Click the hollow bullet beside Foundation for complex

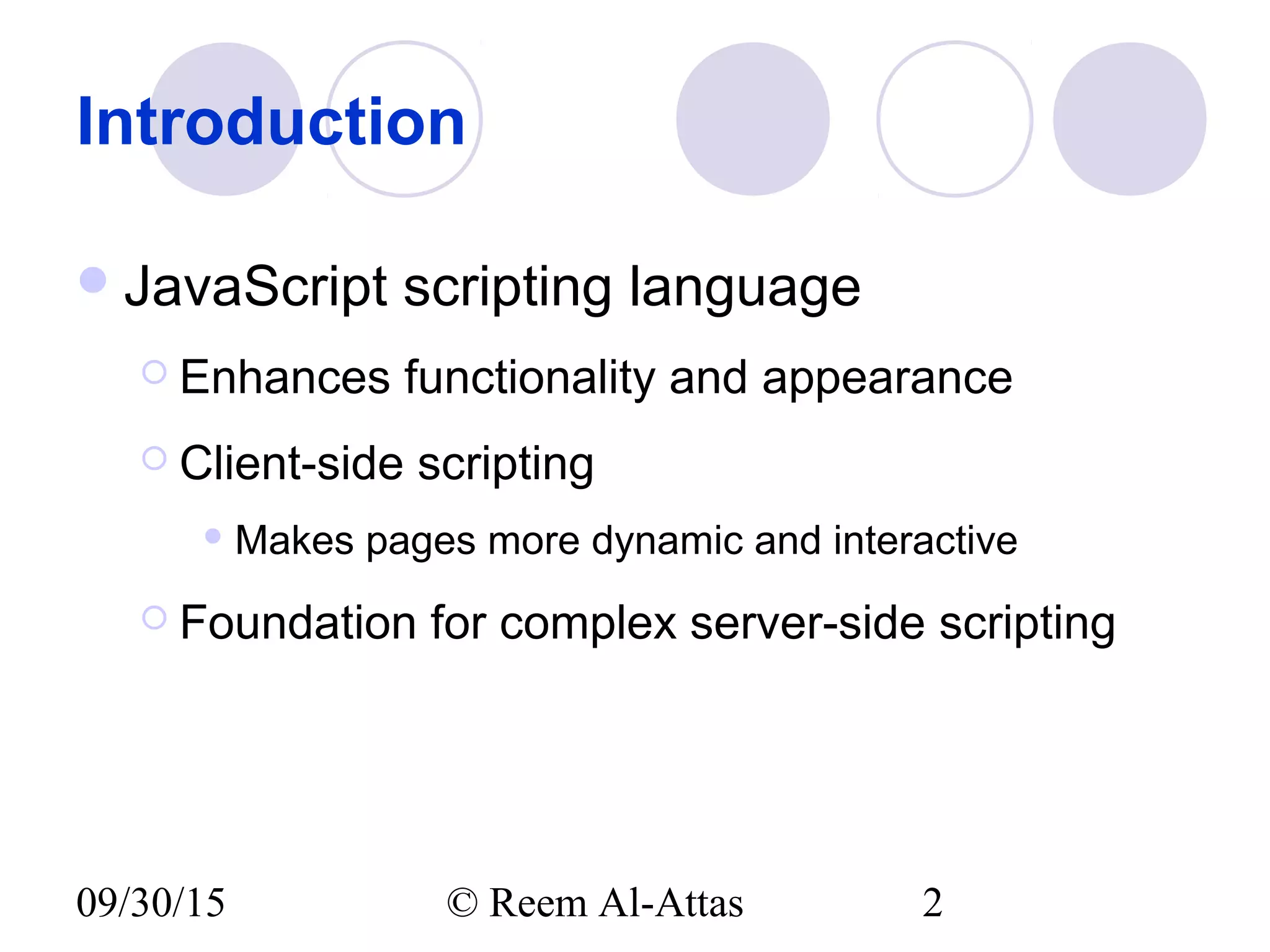(x=154, y=617)
